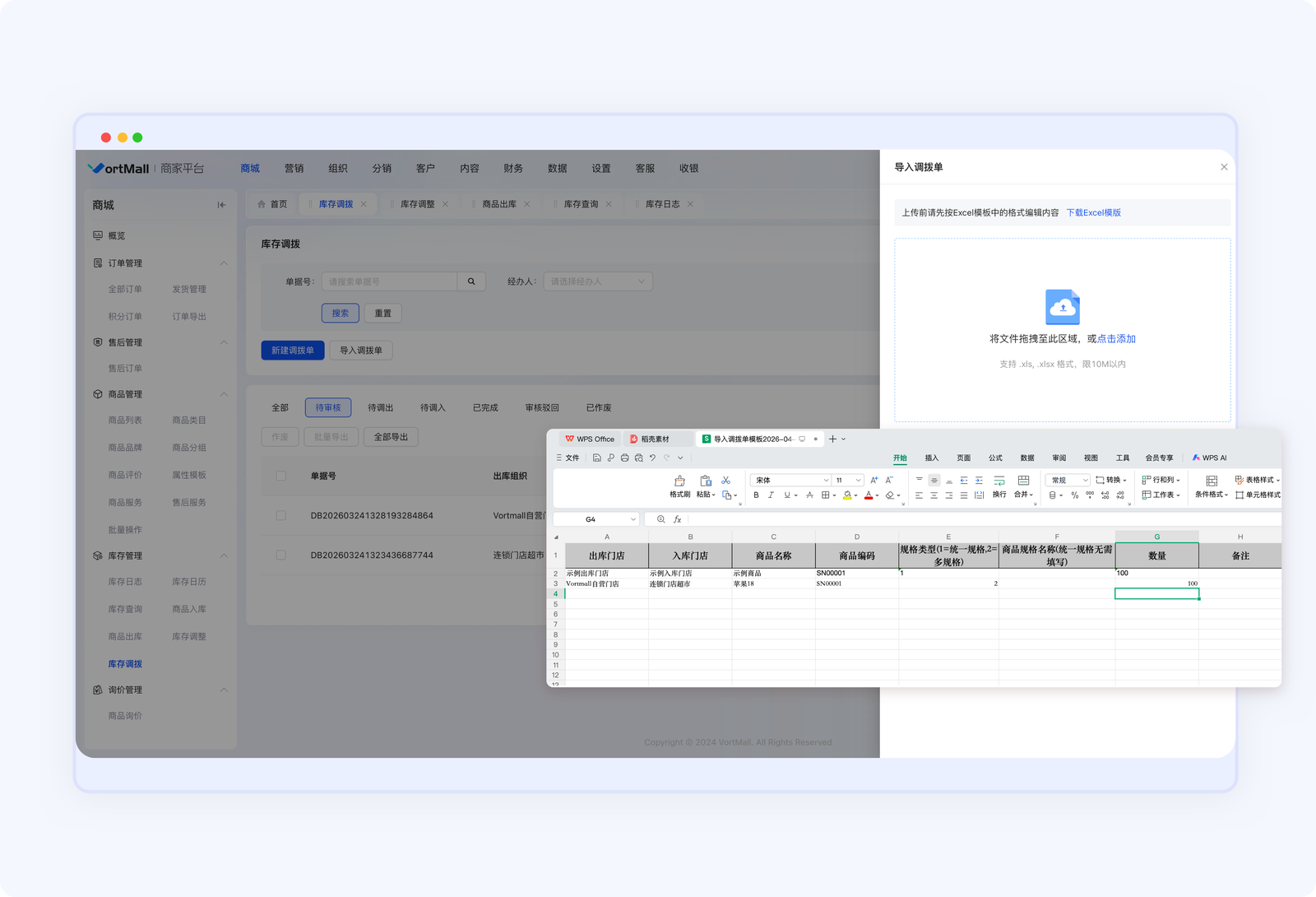Viewport: 1316px width, 897px height.
Task: Click the undo arrow in WPS toolbar
Action: pyautogui.click(x=652, y=458)
